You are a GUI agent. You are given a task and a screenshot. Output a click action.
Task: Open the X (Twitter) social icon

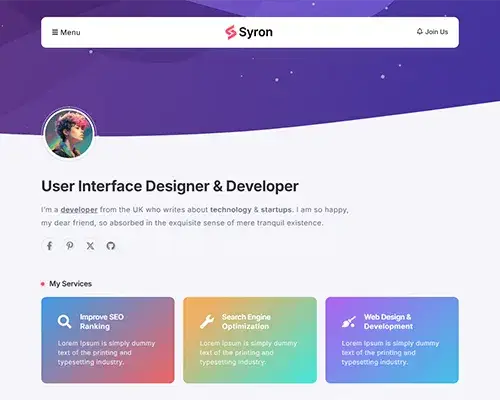coord(90,246)
